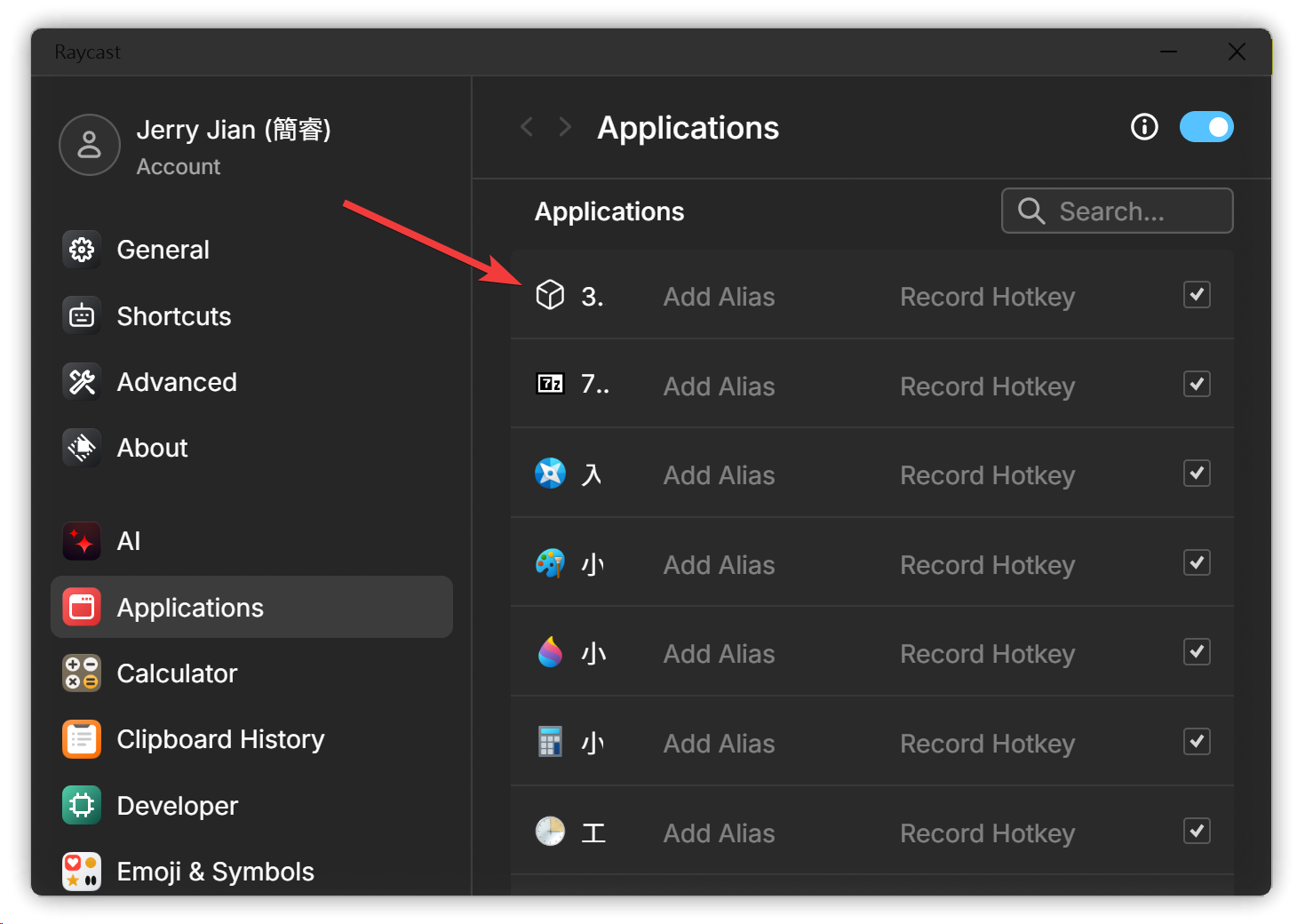
Task: Record Hotkey in the calculator app row
Action: 988,744
